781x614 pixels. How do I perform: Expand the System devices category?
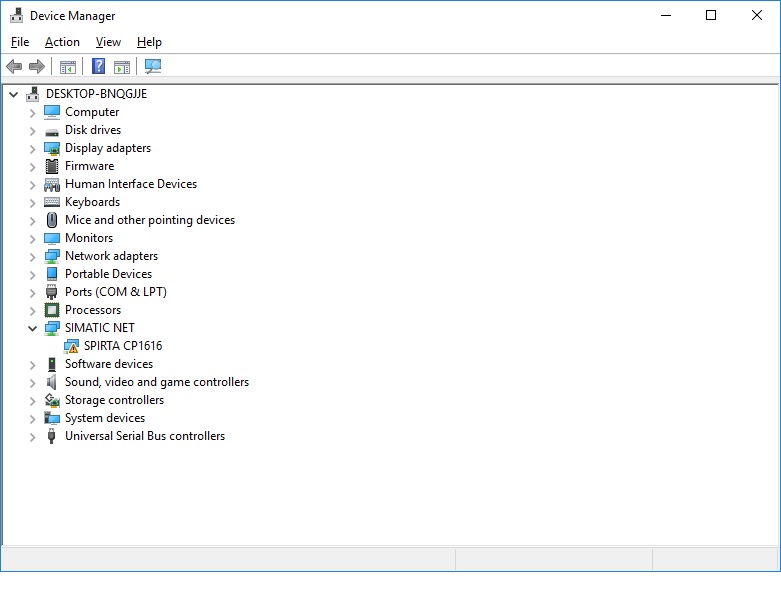pyautogui.click(x=32, y=419)
